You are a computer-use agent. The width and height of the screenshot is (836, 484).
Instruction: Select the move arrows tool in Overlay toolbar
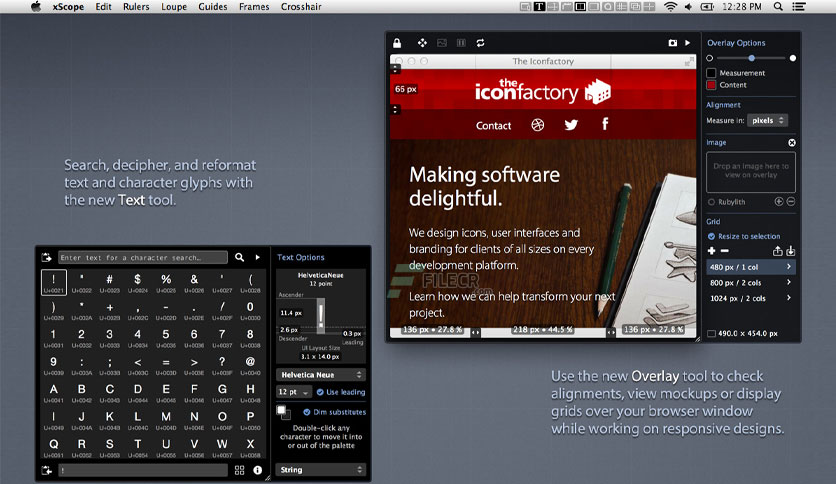tap(422, 43)
